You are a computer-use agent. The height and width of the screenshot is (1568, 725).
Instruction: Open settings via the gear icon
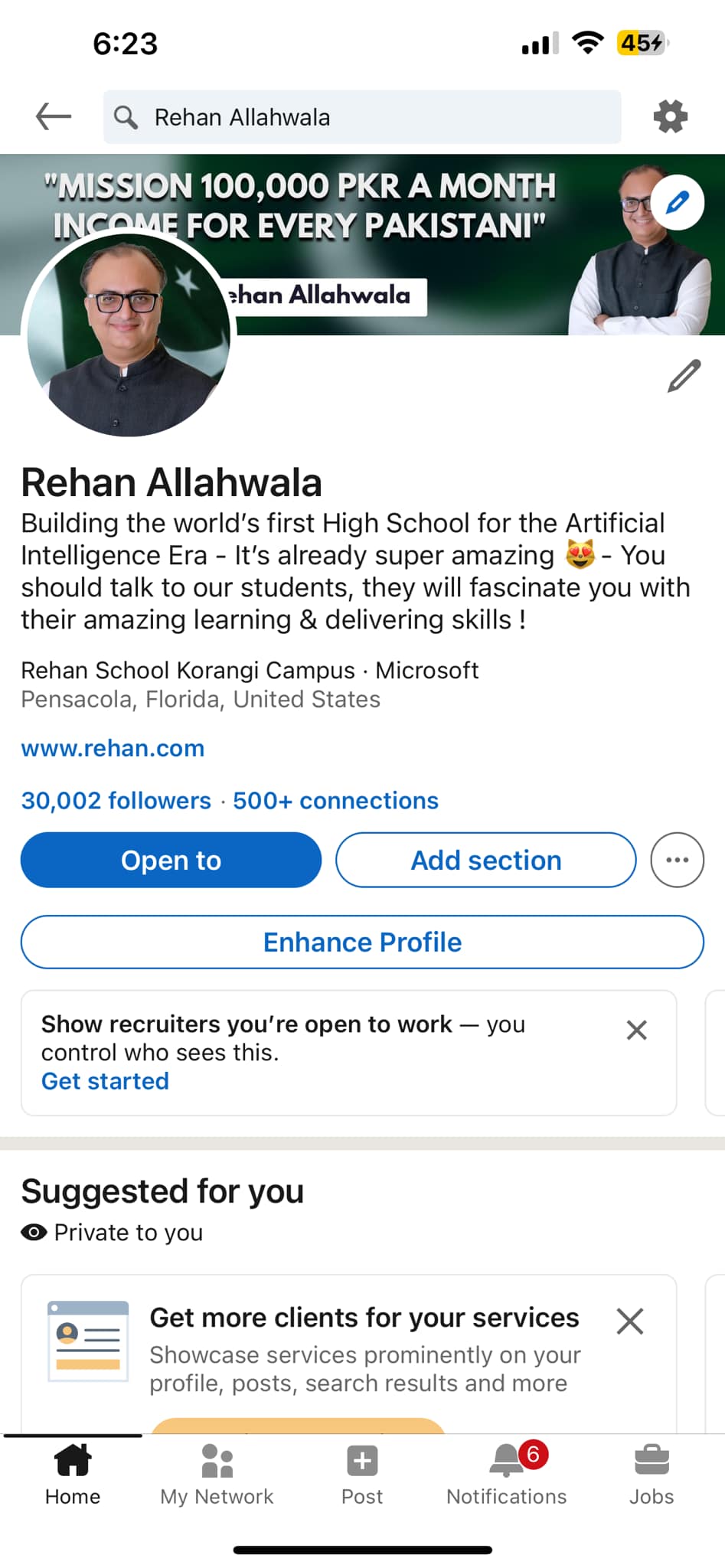[670, 116]
